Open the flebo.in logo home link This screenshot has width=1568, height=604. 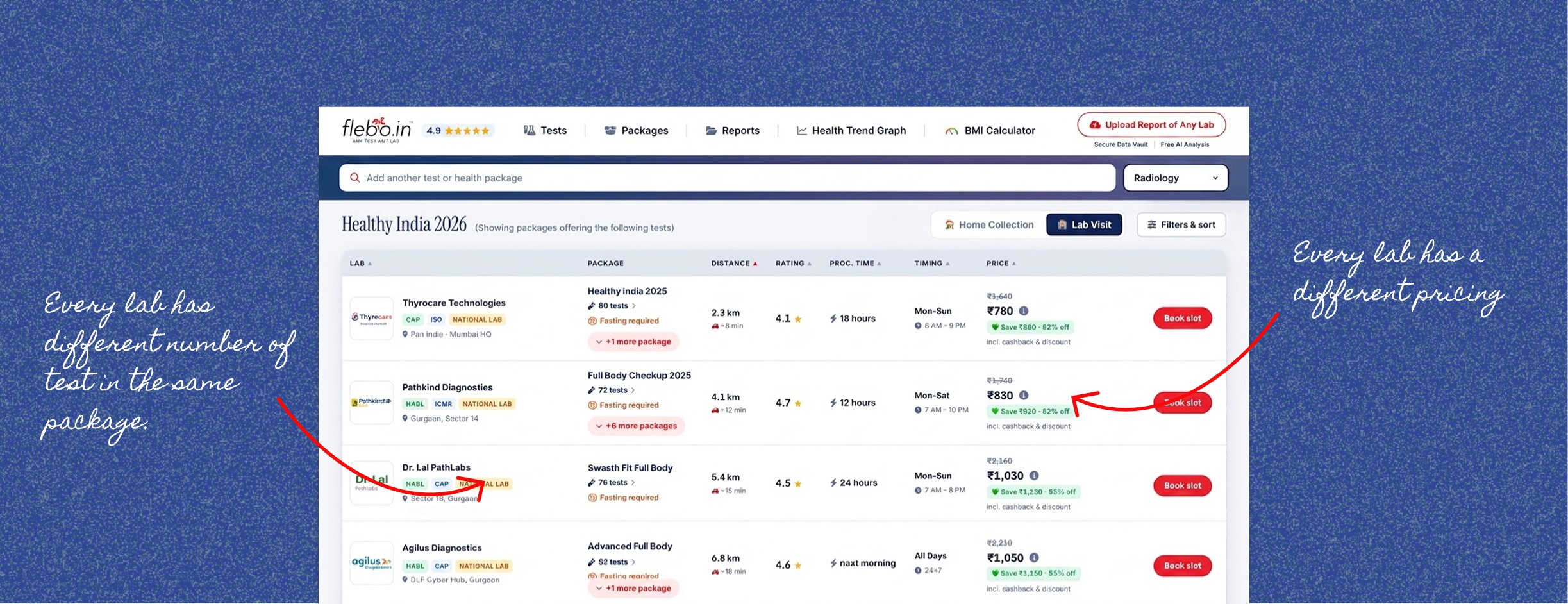pos(376,130)
